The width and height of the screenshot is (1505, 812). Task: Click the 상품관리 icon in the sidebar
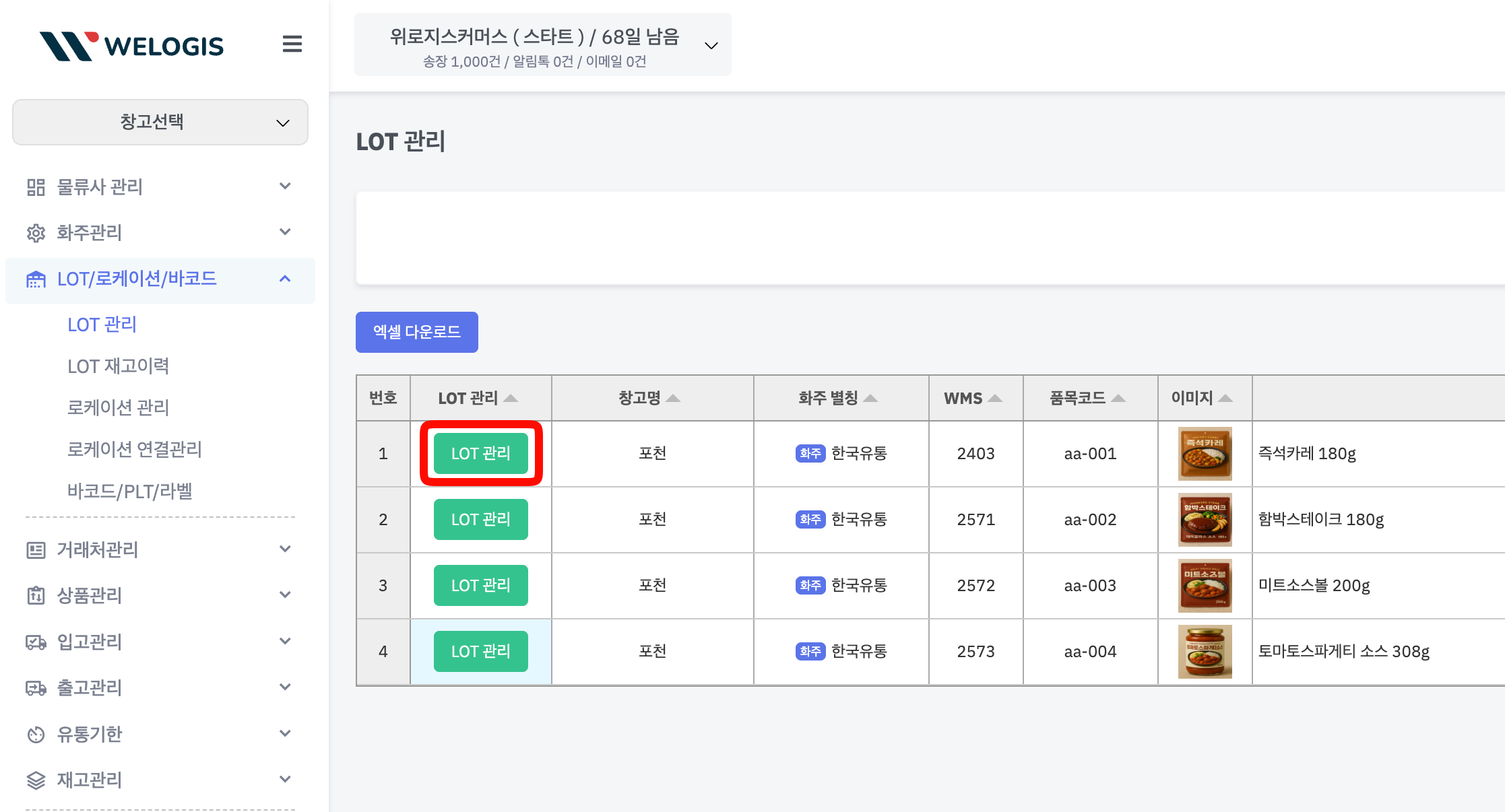point(36,596)
